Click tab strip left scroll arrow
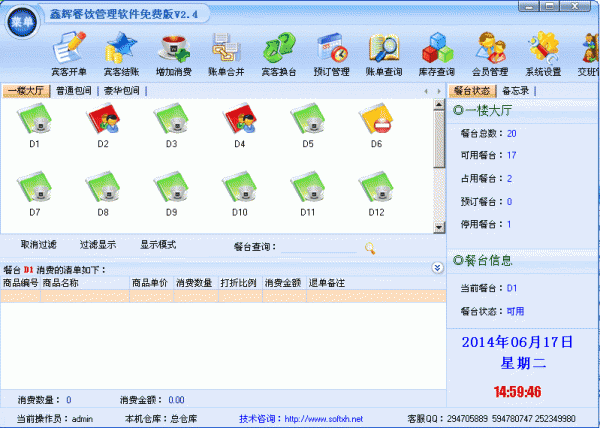This screenshot has width=600, height=428. click(x=426, y=91)
